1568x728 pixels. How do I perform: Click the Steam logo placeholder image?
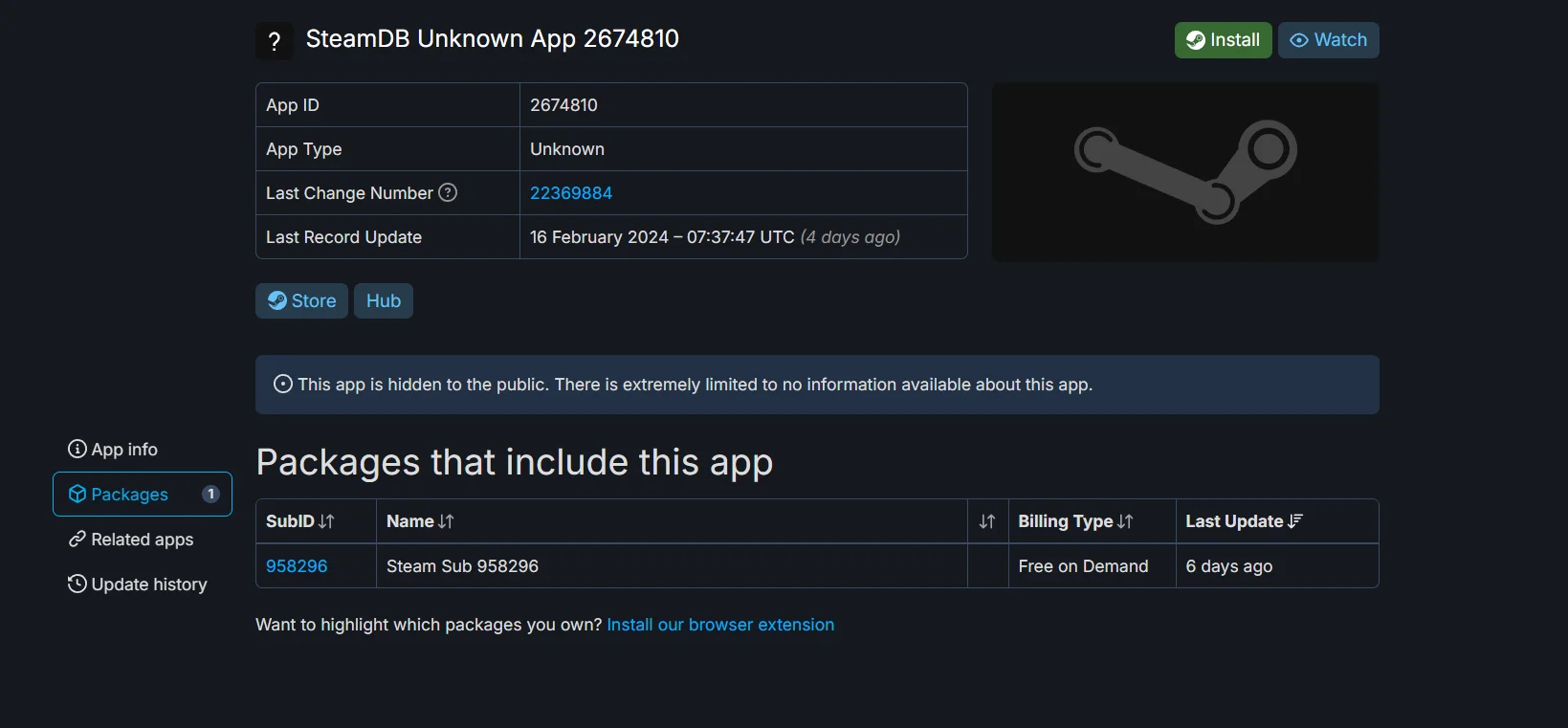coord(1185,172)
